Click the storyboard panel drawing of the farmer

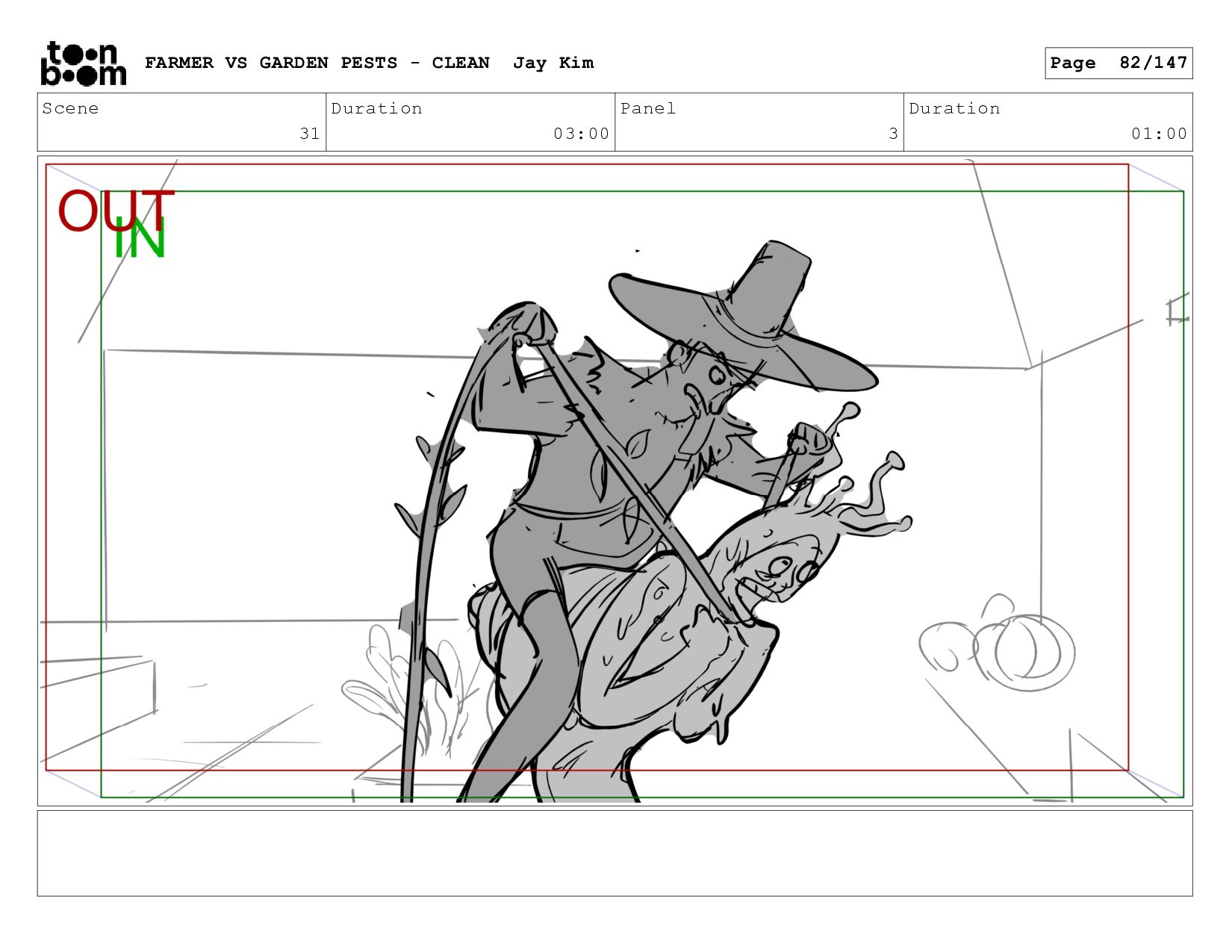point(615,481)
